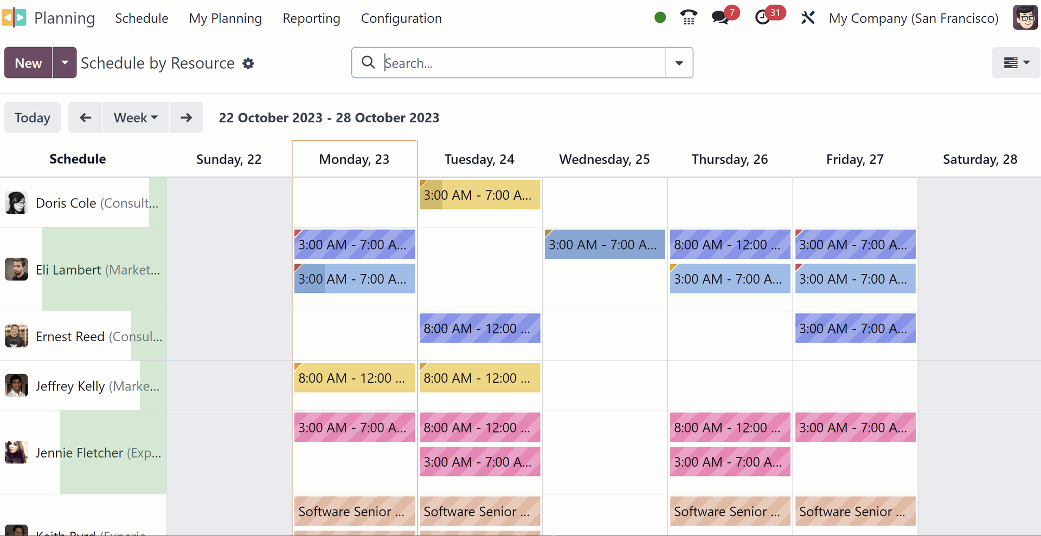Image resolution: width=1041 pixels, height=536 pixels.
Task: Go to previous week using the left arrow
Action: click(x=85, y=117)
